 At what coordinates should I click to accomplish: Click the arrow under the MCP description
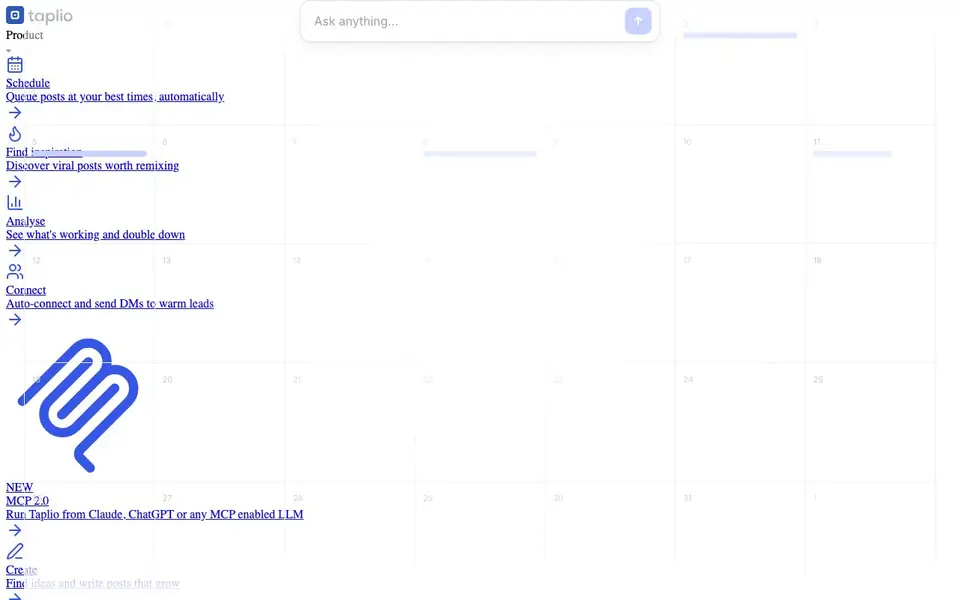(15, 530)
